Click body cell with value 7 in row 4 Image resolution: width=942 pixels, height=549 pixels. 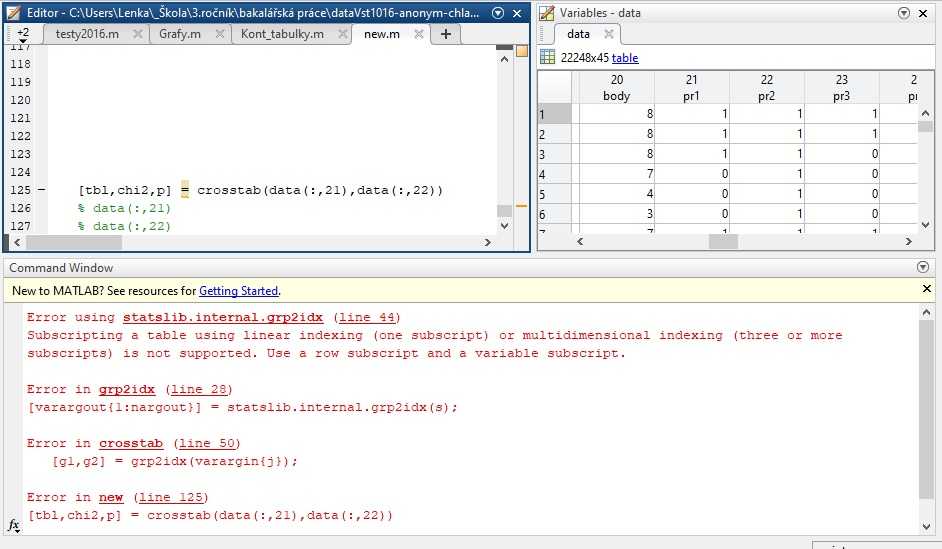tap(616, 174)
